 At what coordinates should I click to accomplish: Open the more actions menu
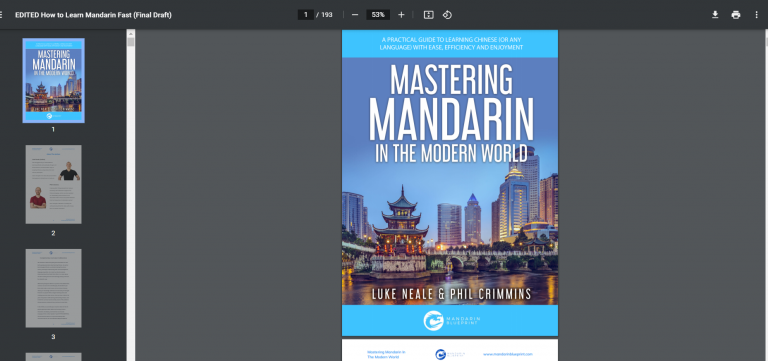click(756, 15)
